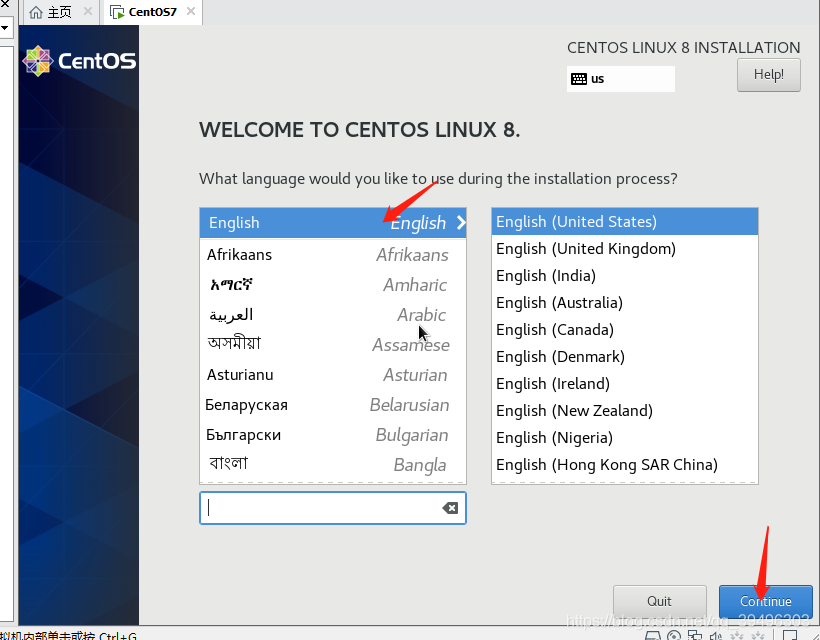820x640 pixels.
Task: Choose English (India) locale
Action: (x=624, y=276)
